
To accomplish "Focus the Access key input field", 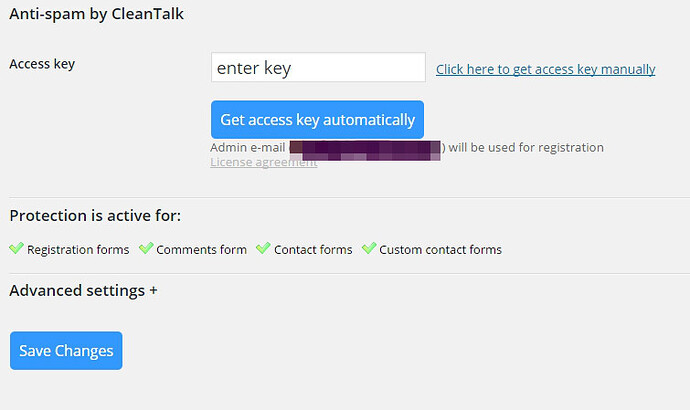I will [318, 68].
